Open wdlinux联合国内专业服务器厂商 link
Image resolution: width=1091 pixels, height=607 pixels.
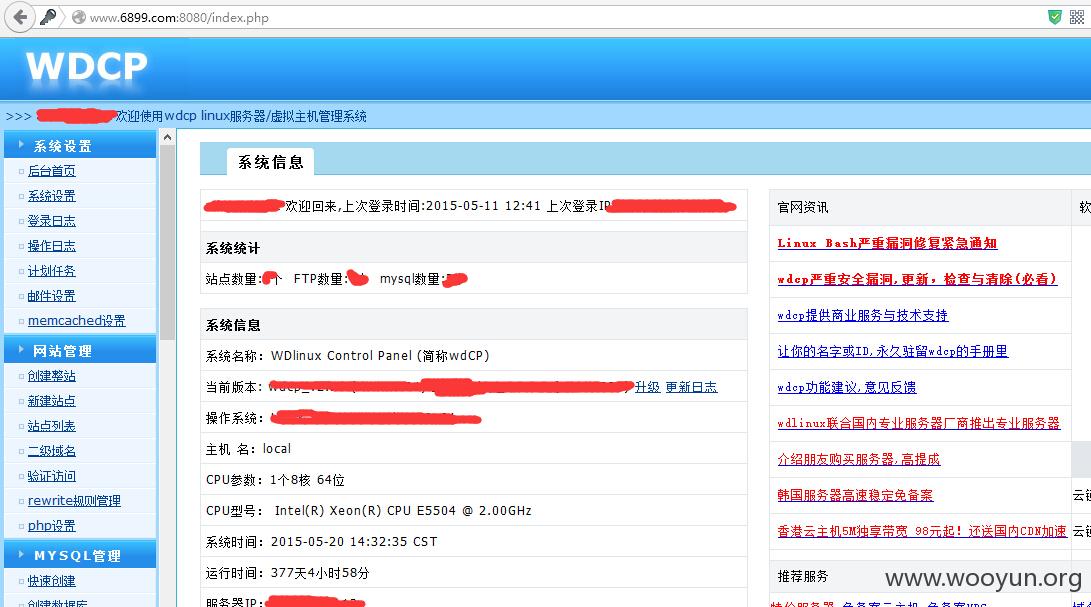coord(918,423)
